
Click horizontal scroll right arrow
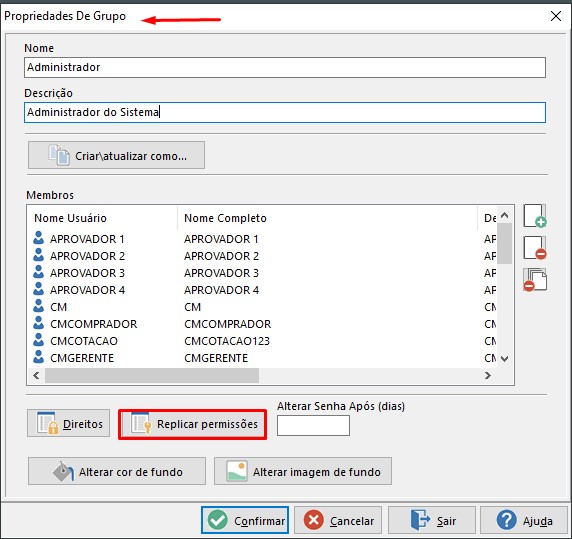487,375
